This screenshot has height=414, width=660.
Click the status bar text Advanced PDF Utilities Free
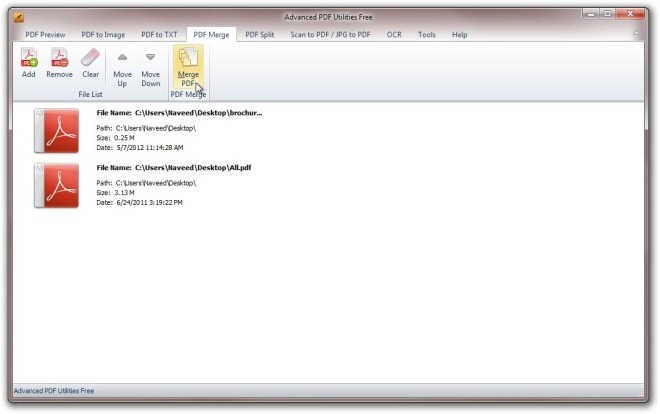coord(54,391)
